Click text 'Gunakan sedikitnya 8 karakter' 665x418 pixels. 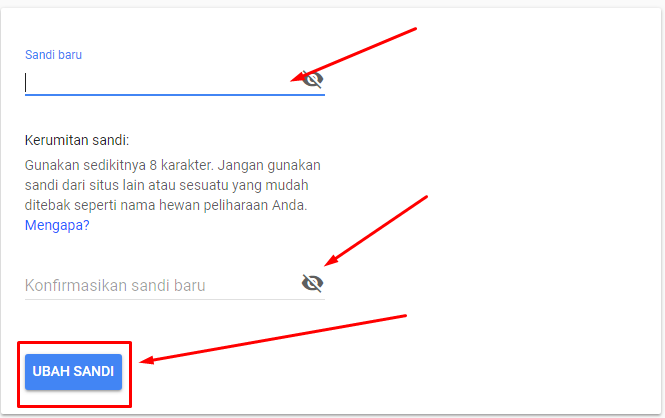point(118,165)
